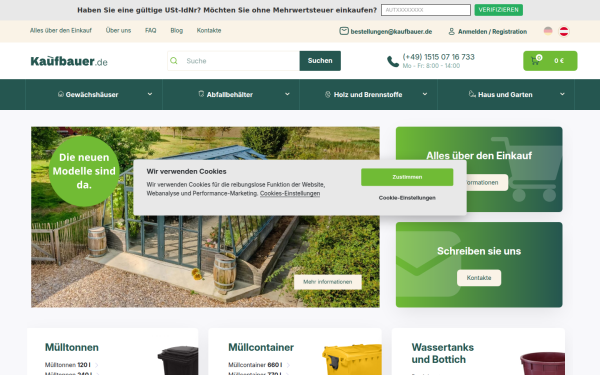This screenshot has height=375, width=600.
Task: Open inline Cookies-Einstellungen link in text
Action: (290, 194)
